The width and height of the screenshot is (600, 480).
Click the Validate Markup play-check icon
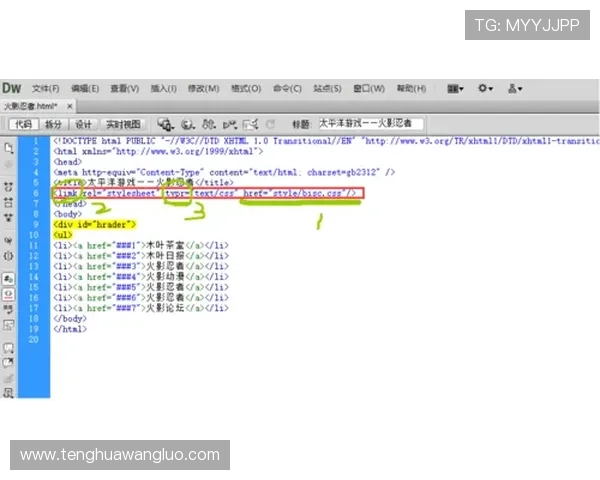(x=230, y=124)
